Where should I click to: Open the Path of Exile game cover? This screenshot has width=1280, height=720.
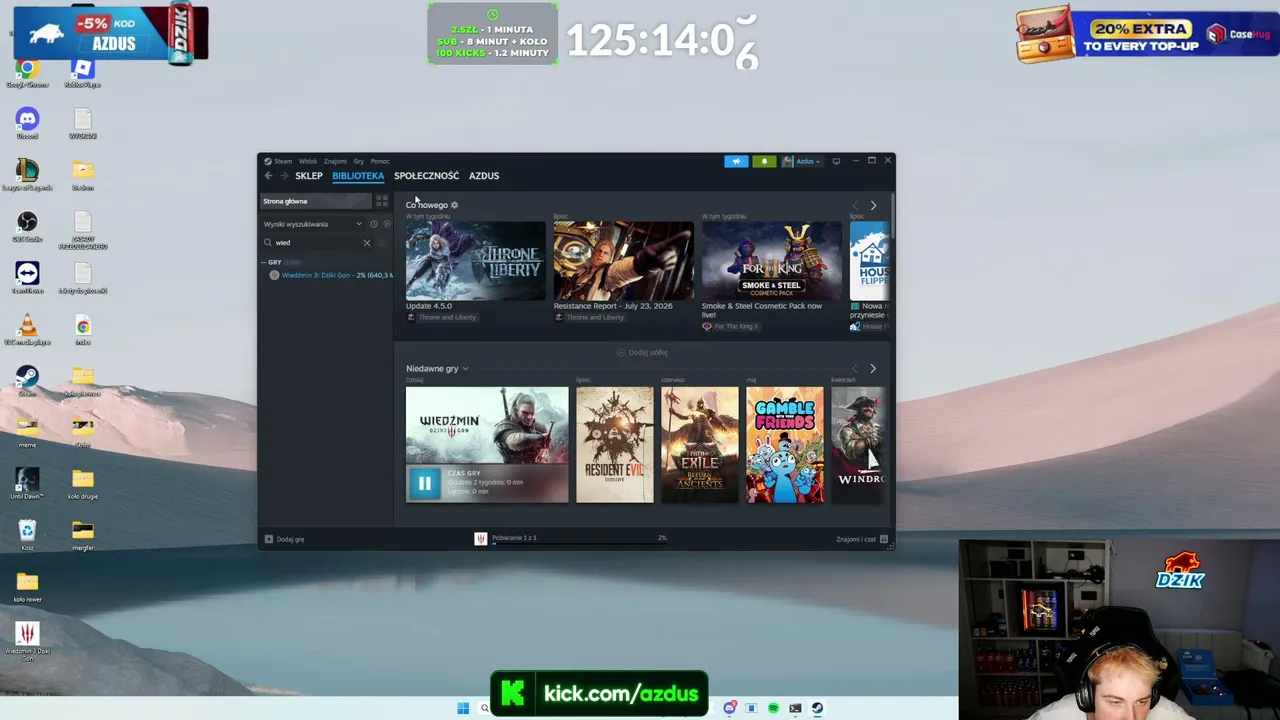[x=700, y=445]
